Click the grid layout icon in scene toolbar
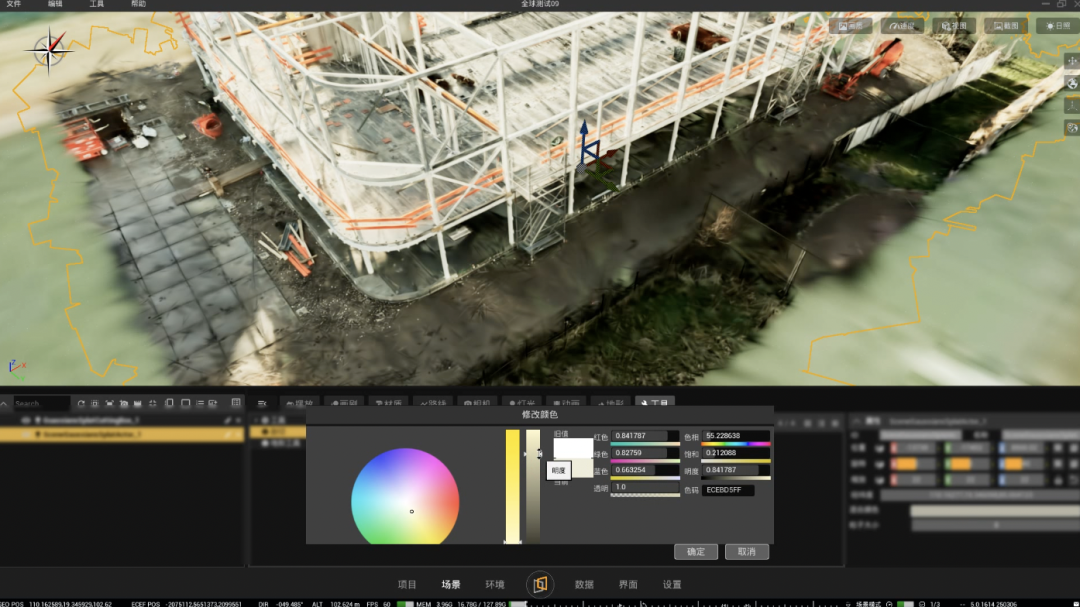1080x607 pixels. pos(236,403)
